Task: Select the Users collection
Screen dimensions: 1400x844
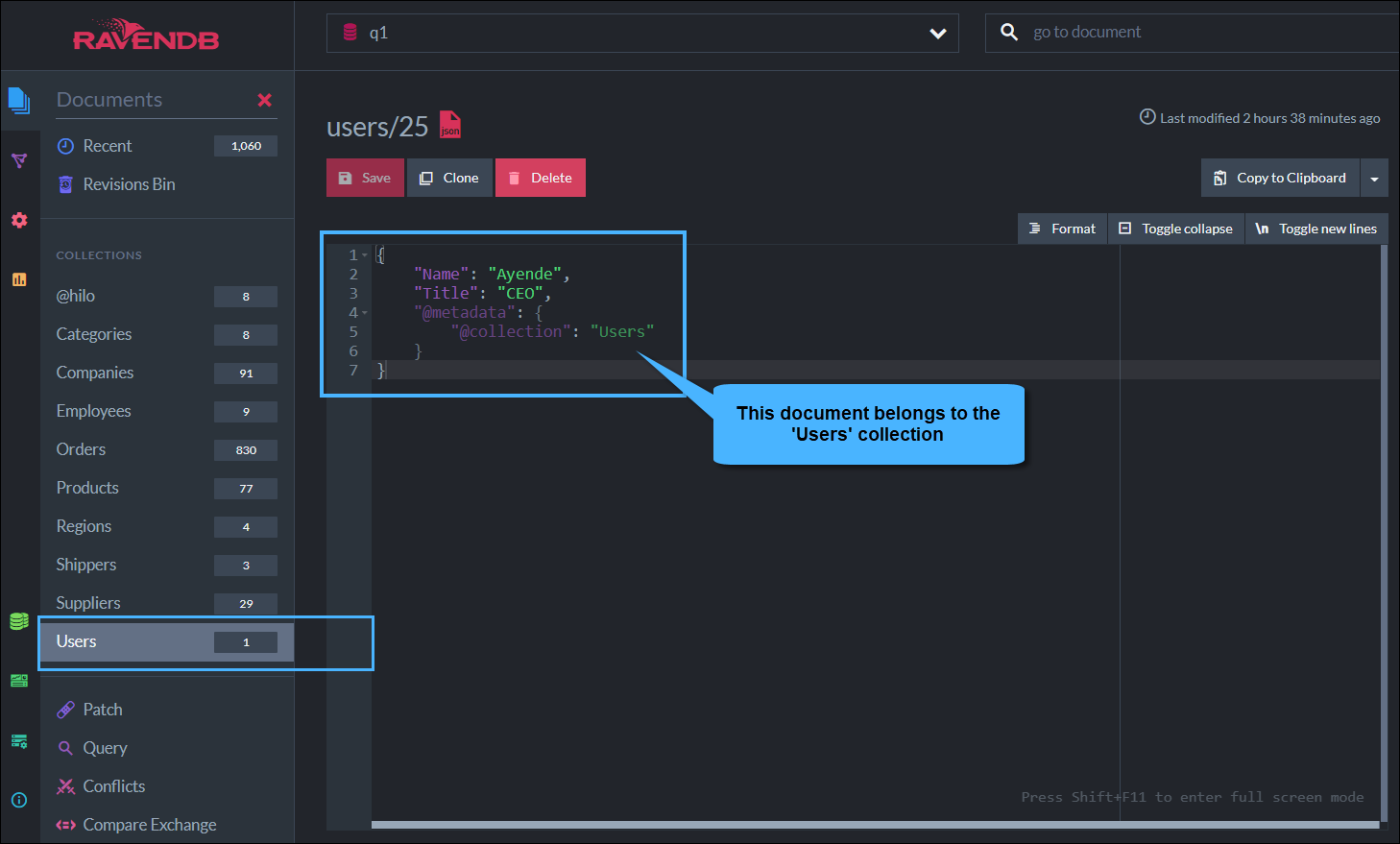Action: point(166,641)
